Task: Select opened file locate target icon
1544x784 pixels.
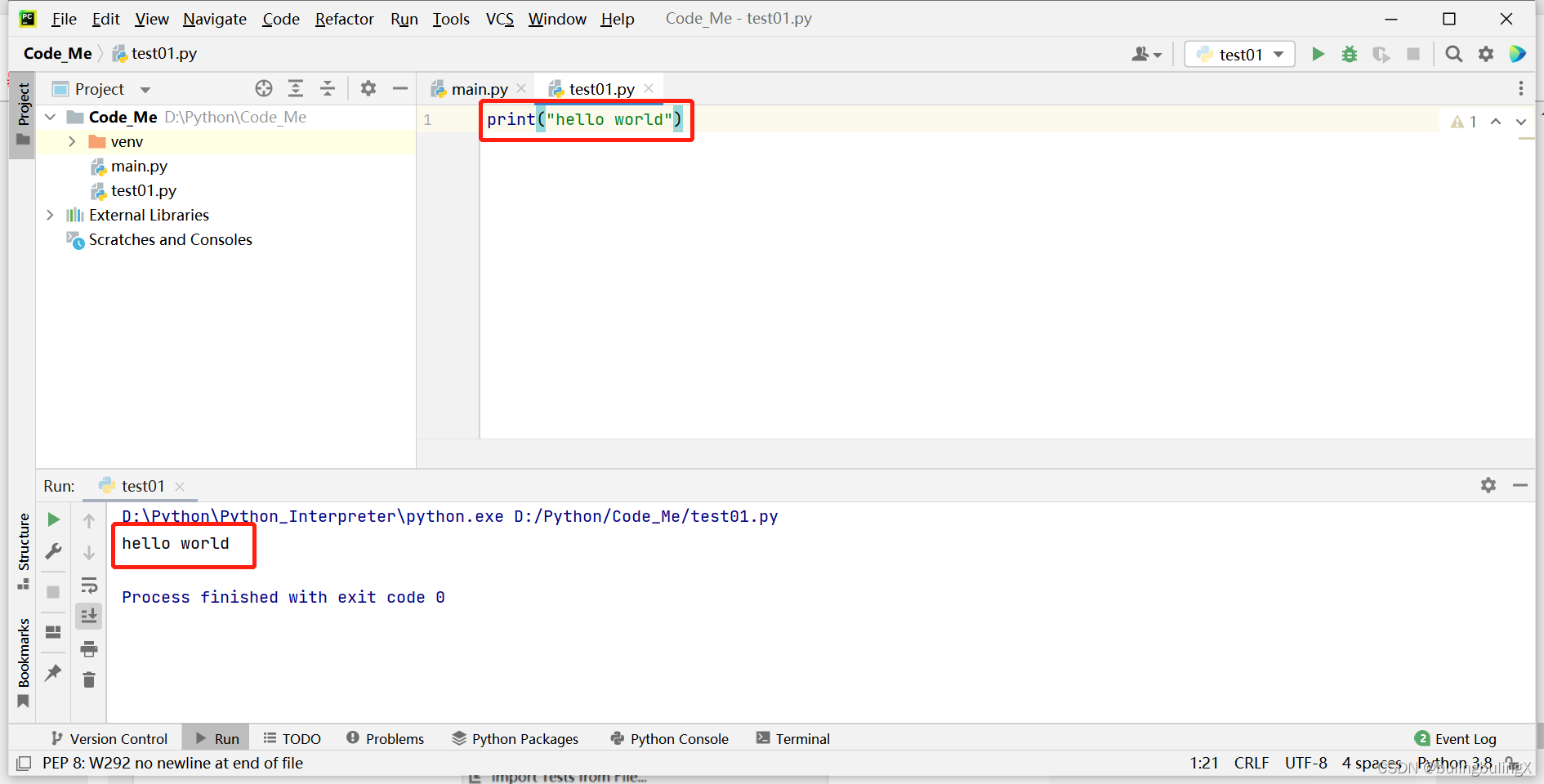Action: coord(264,88)
